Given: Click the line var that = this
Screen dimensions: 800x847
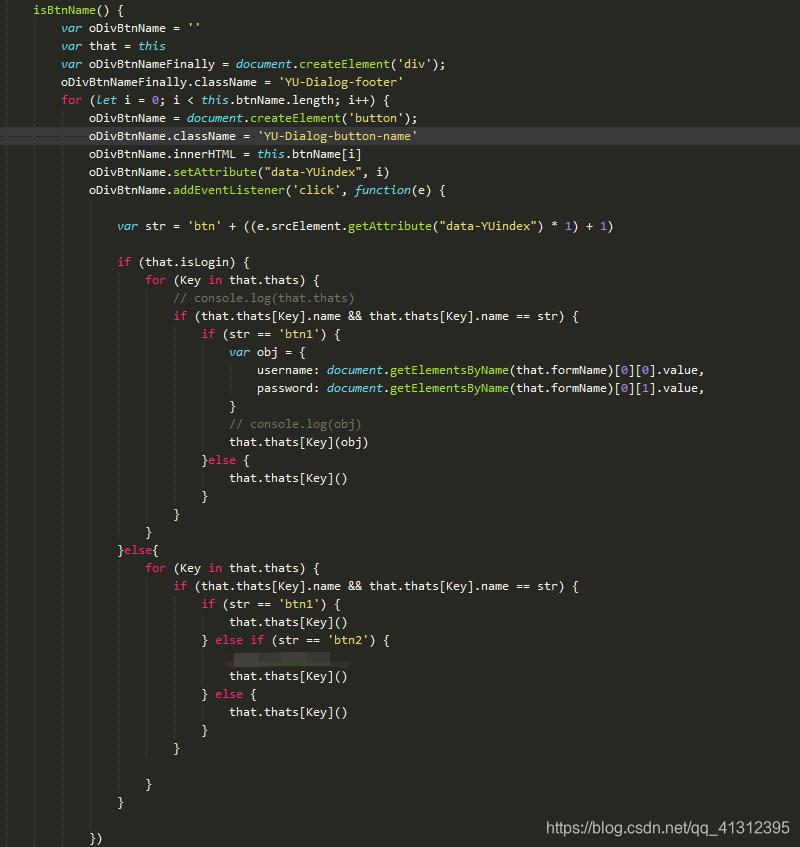Looking at the screenshot, I should point(113,46).
